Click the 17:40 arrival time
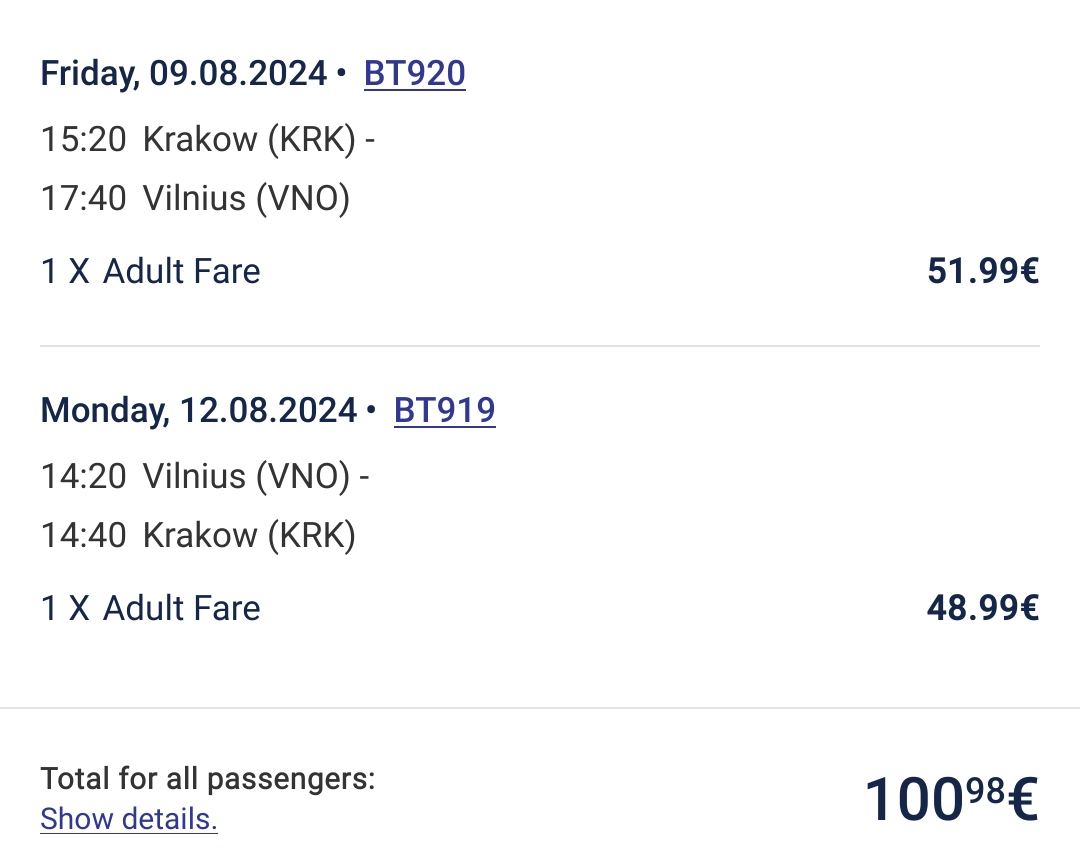Image resolution: width=1080 pixels, height=865 pixels. [83, 198]
